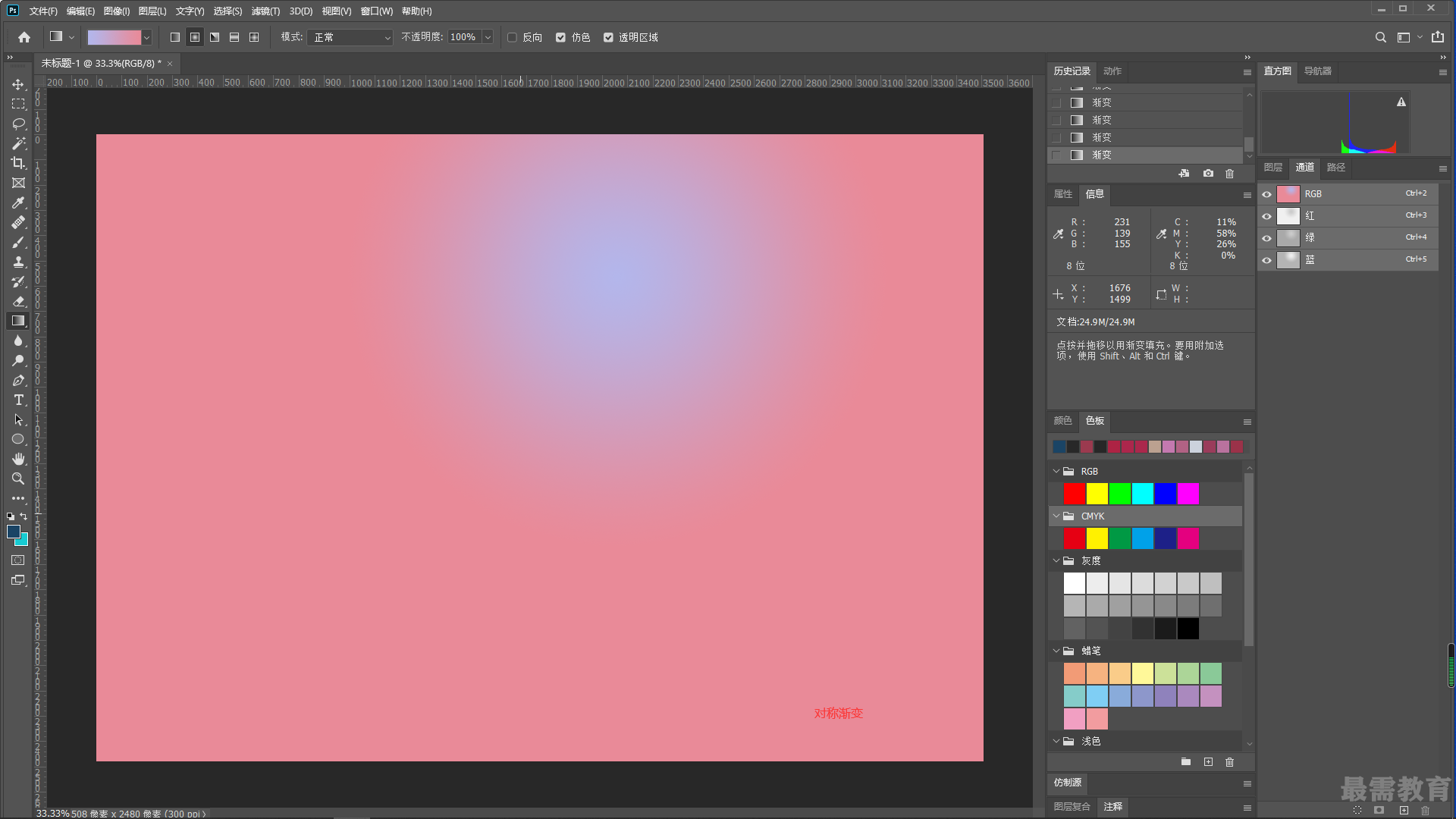Switch to the 动作 tab
The width and height of the screenshot is (1456, 819).
tap(1112, 71)
